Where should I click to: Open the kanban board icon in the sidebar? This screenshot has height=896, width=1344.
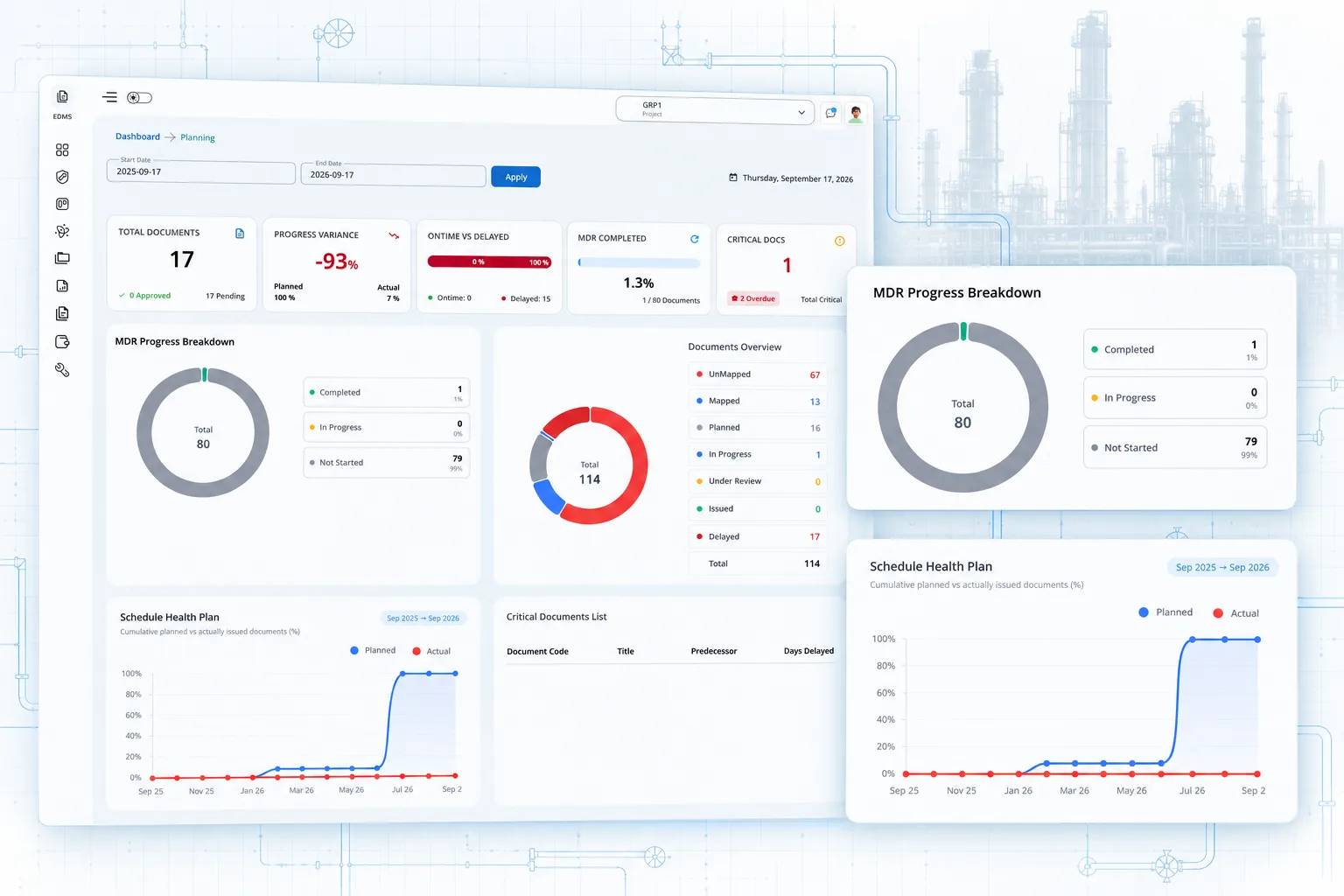tap(62, 204)
